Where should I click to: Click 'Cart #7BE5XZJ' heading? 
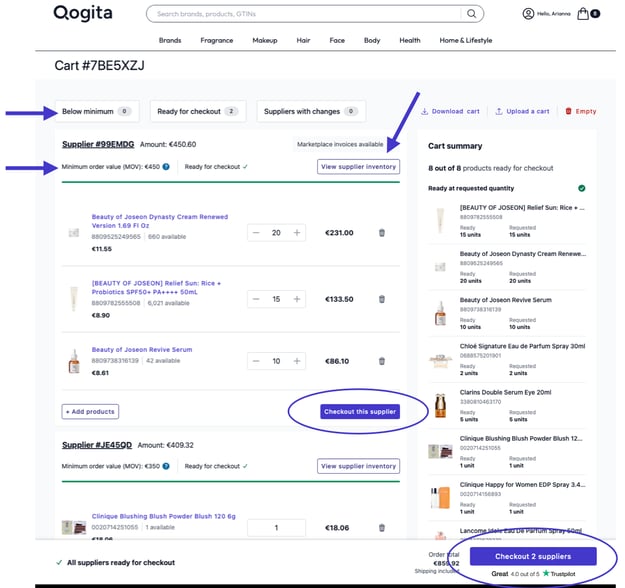pyautogui.click(x=99, y=65)
